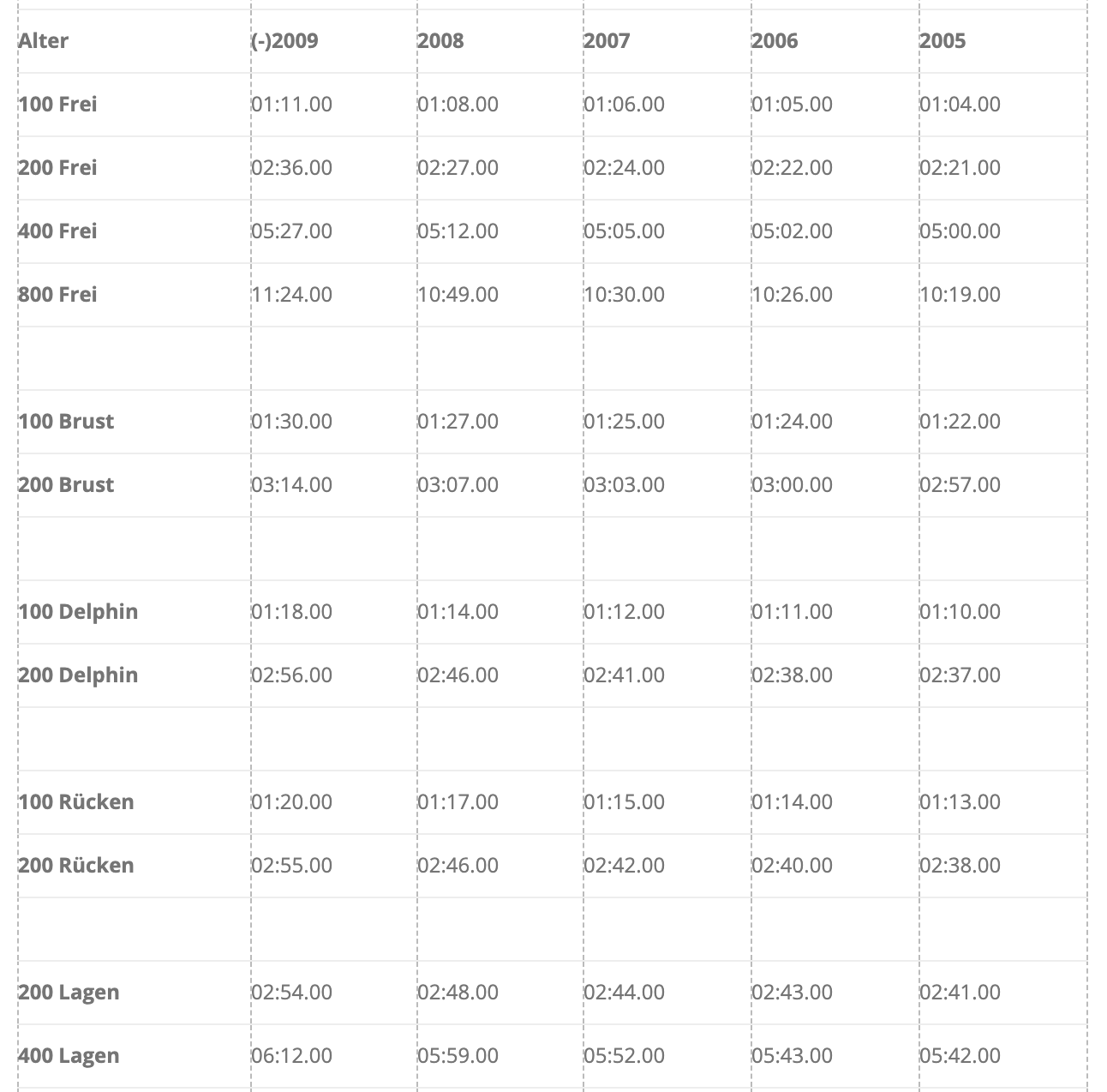Select the 02:44.00 time for 200 Lagen
Viewport: 1107px width, 1092px height.
pyautogui.click(x=624, y=993)
